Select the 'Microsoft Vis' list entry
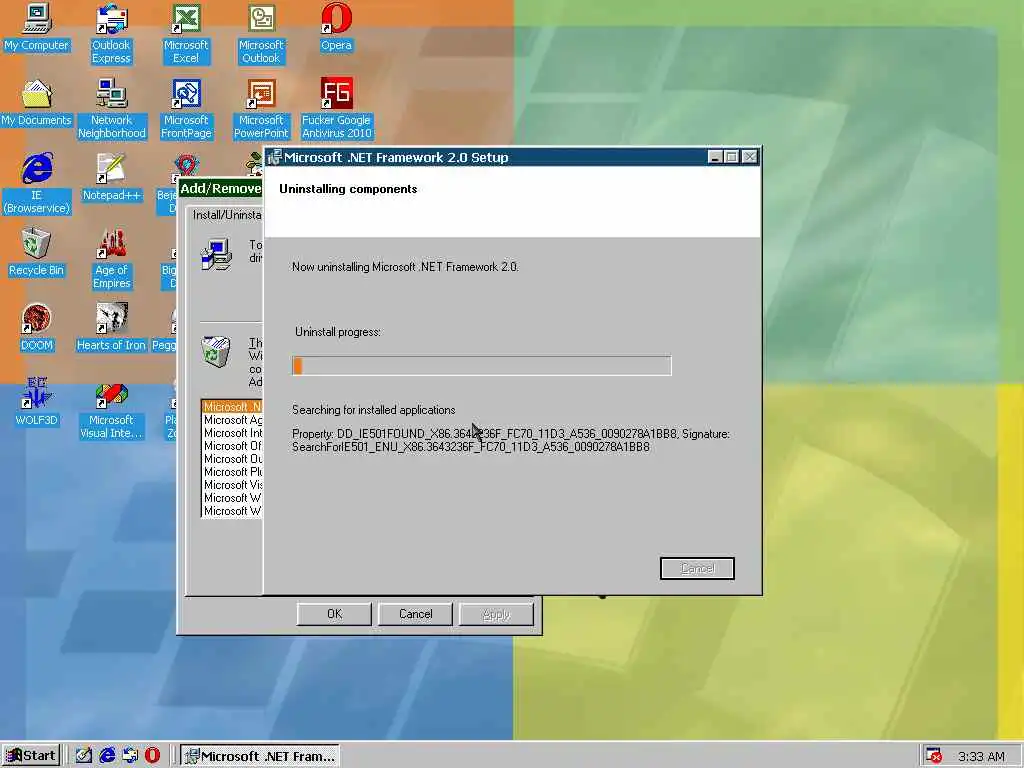The image size is (1024, 768). coord(232,485)
